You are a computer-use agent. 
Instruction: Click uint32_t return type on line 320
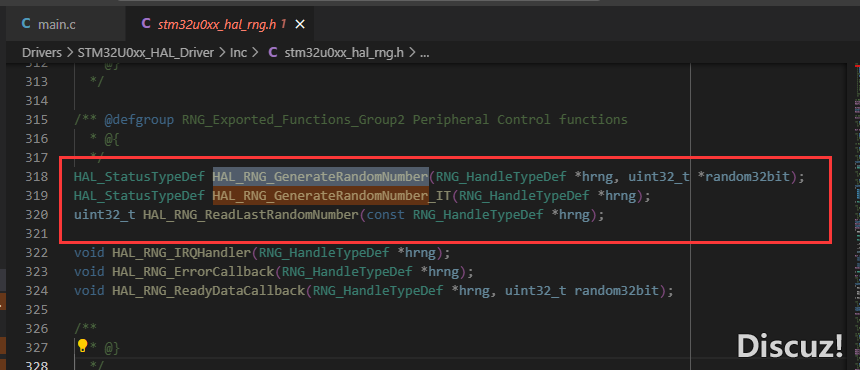[x=105, y=215]
